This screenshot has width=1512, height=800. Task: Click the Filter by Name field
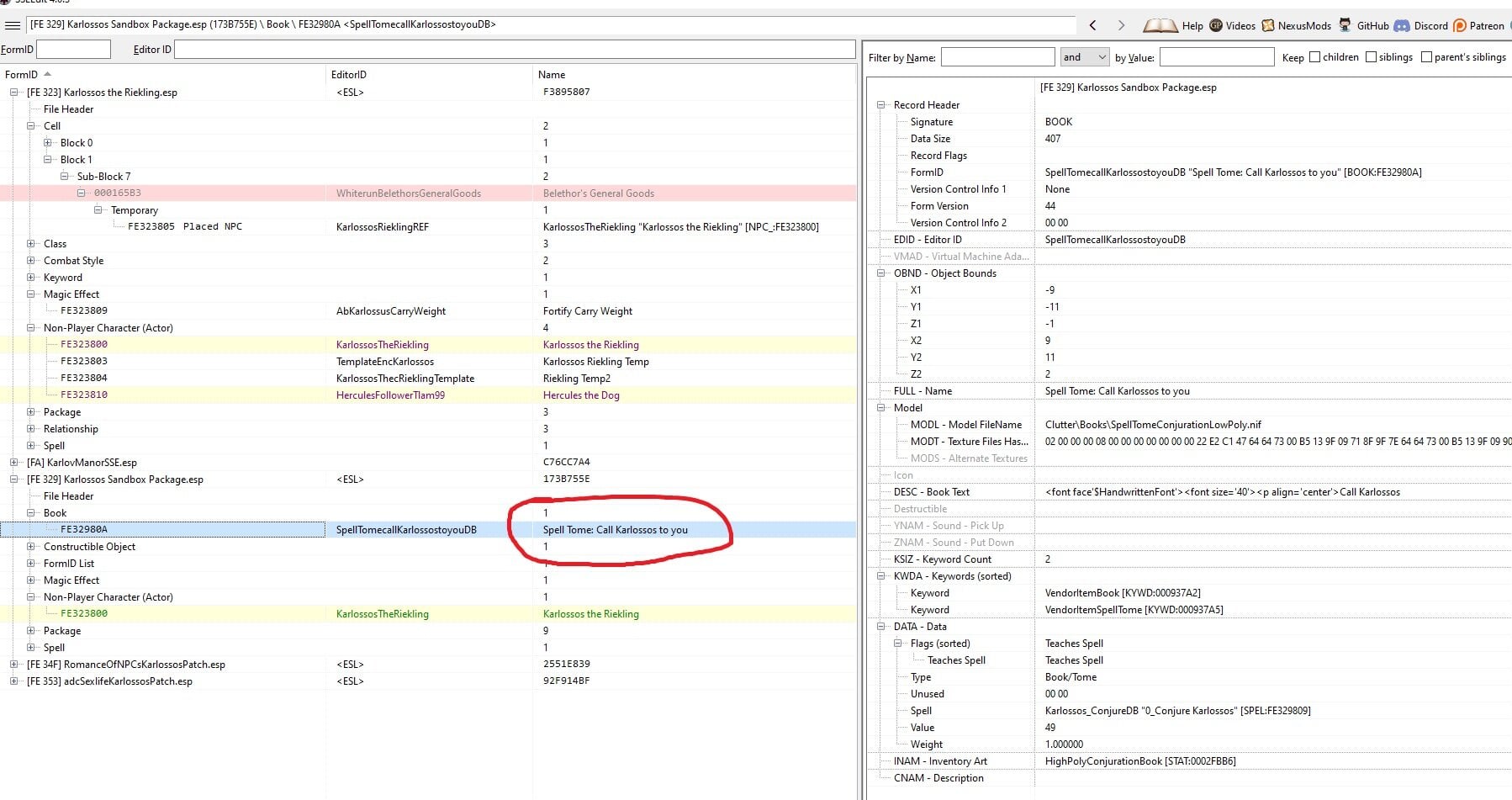pos(997,57)
